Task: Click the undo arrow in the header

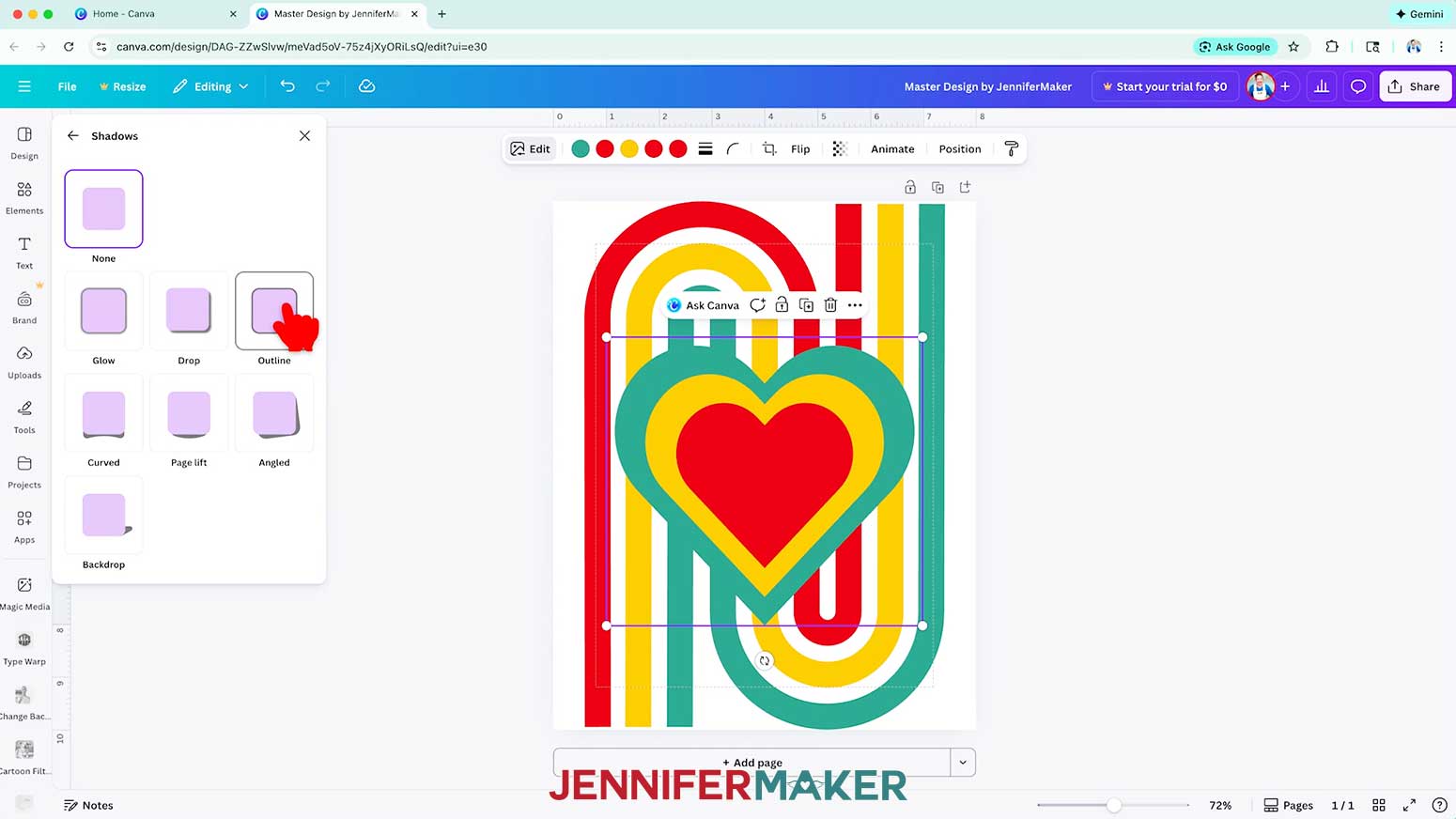Action: tap(287, 86)
